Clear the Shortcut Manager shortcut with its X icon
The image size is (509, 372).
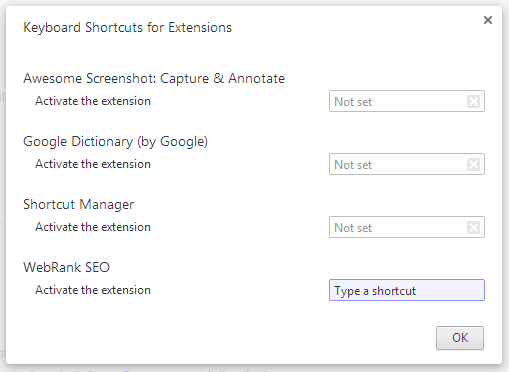(x=473, y=227)
